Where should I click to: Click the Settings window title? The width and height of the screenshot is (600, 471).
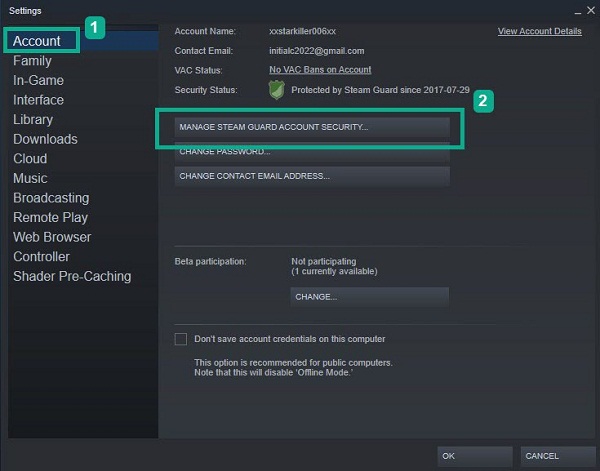(25, 11)
